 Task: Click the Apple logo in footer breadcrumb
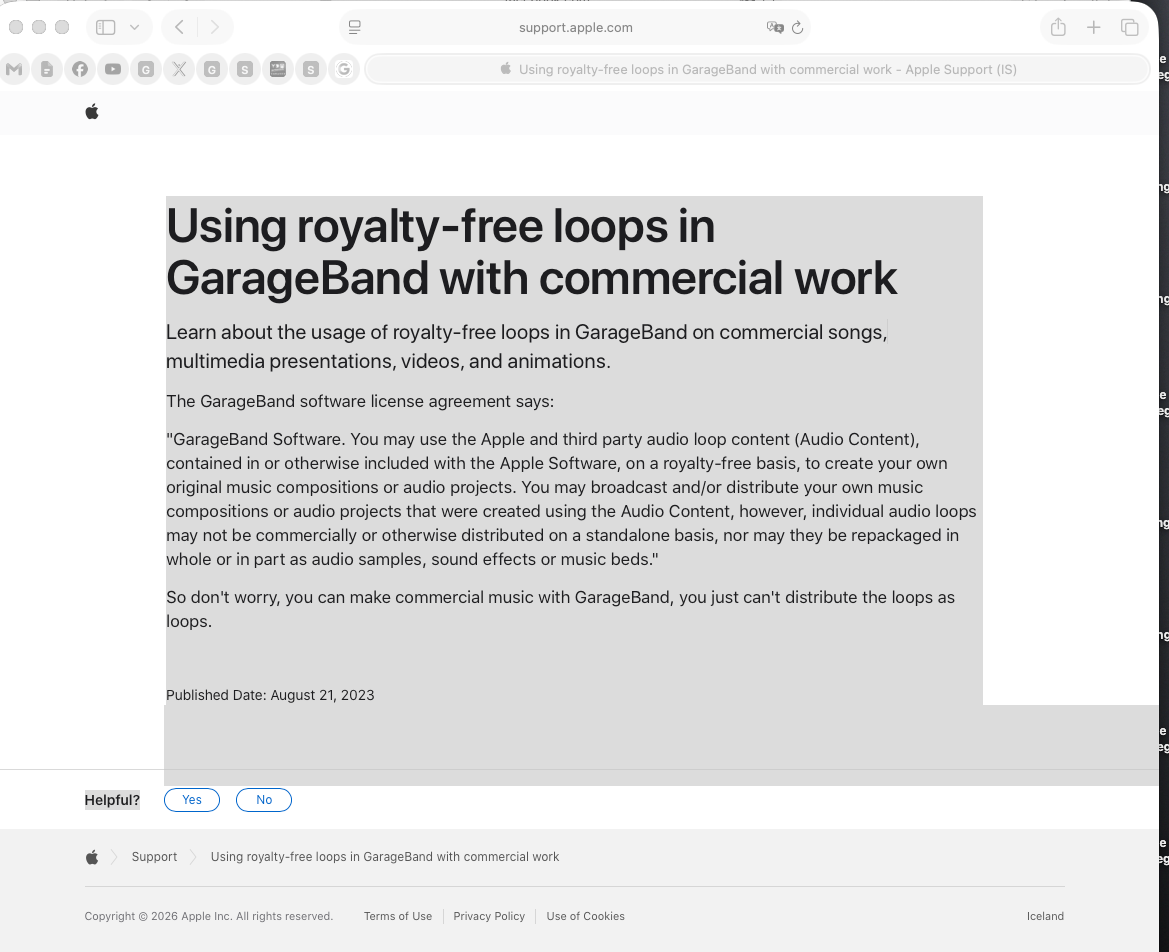coord(92,857)
